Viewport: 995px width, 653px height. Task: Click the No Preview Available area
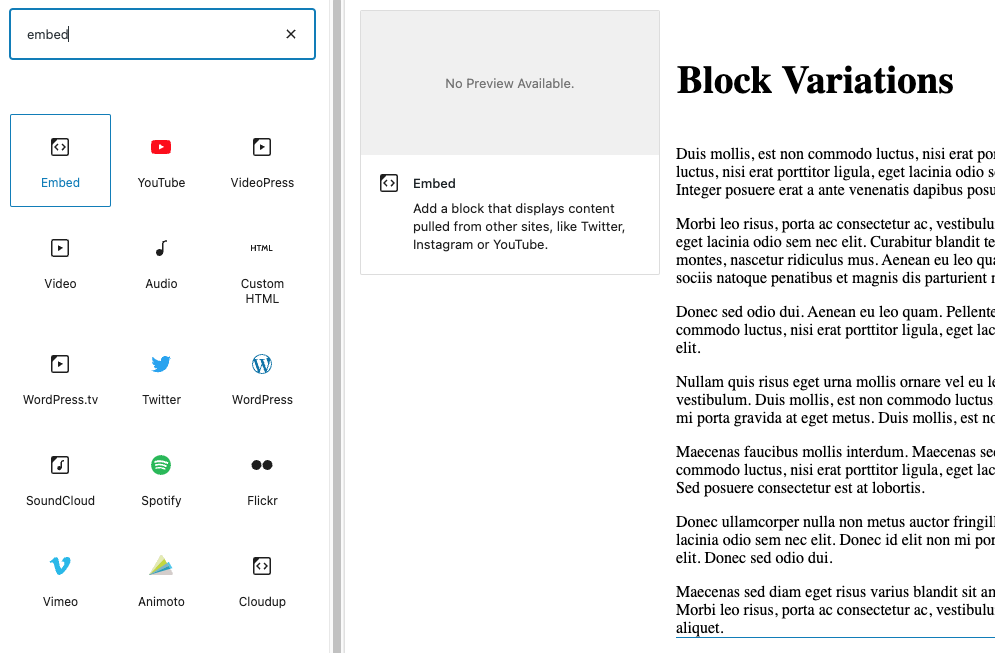point(509,84)
